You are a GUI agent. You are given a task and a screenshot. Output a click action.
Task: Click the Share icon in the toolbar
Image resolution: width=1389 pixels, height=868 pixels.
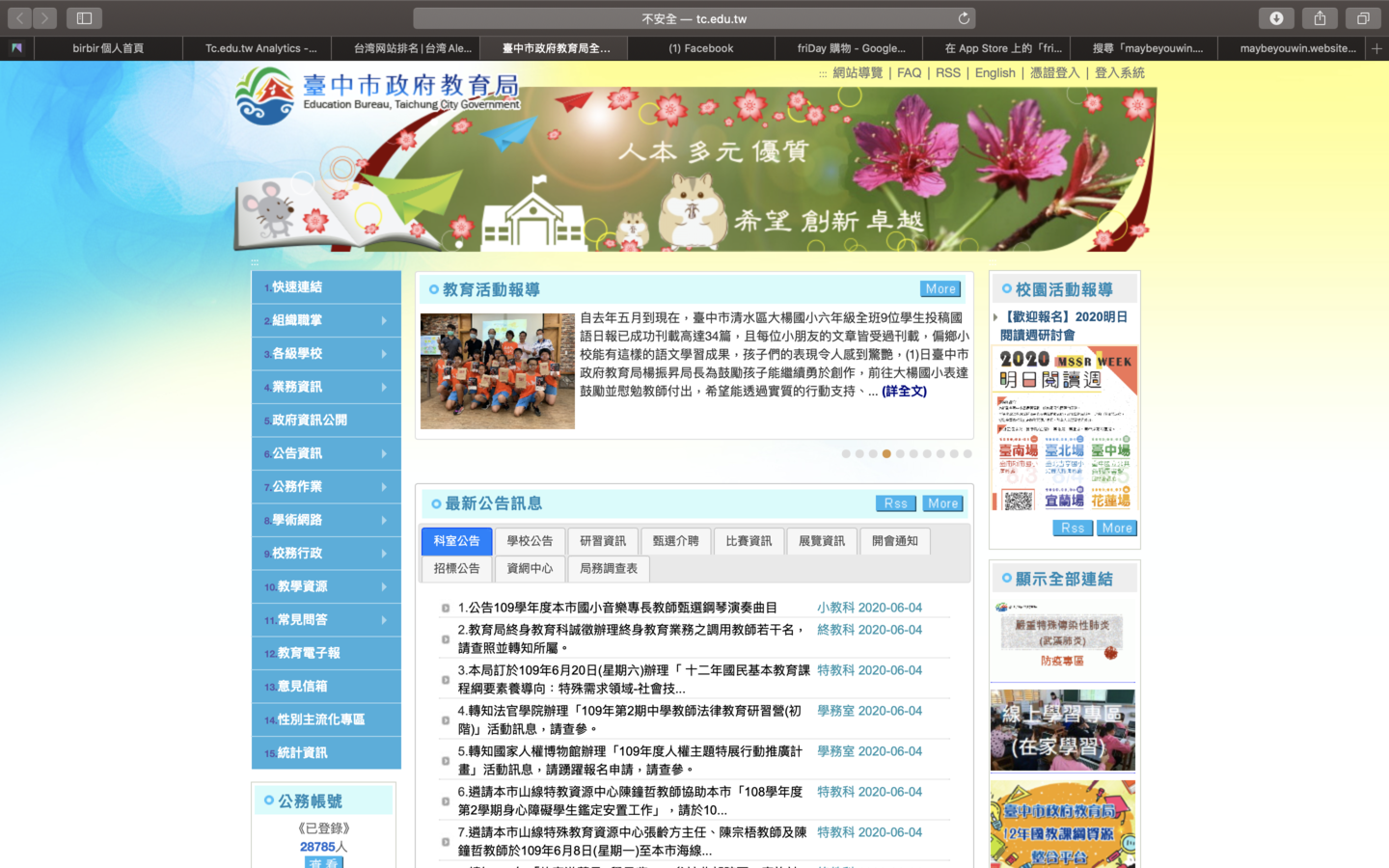pyautogui.click(x=1320, y=18)
